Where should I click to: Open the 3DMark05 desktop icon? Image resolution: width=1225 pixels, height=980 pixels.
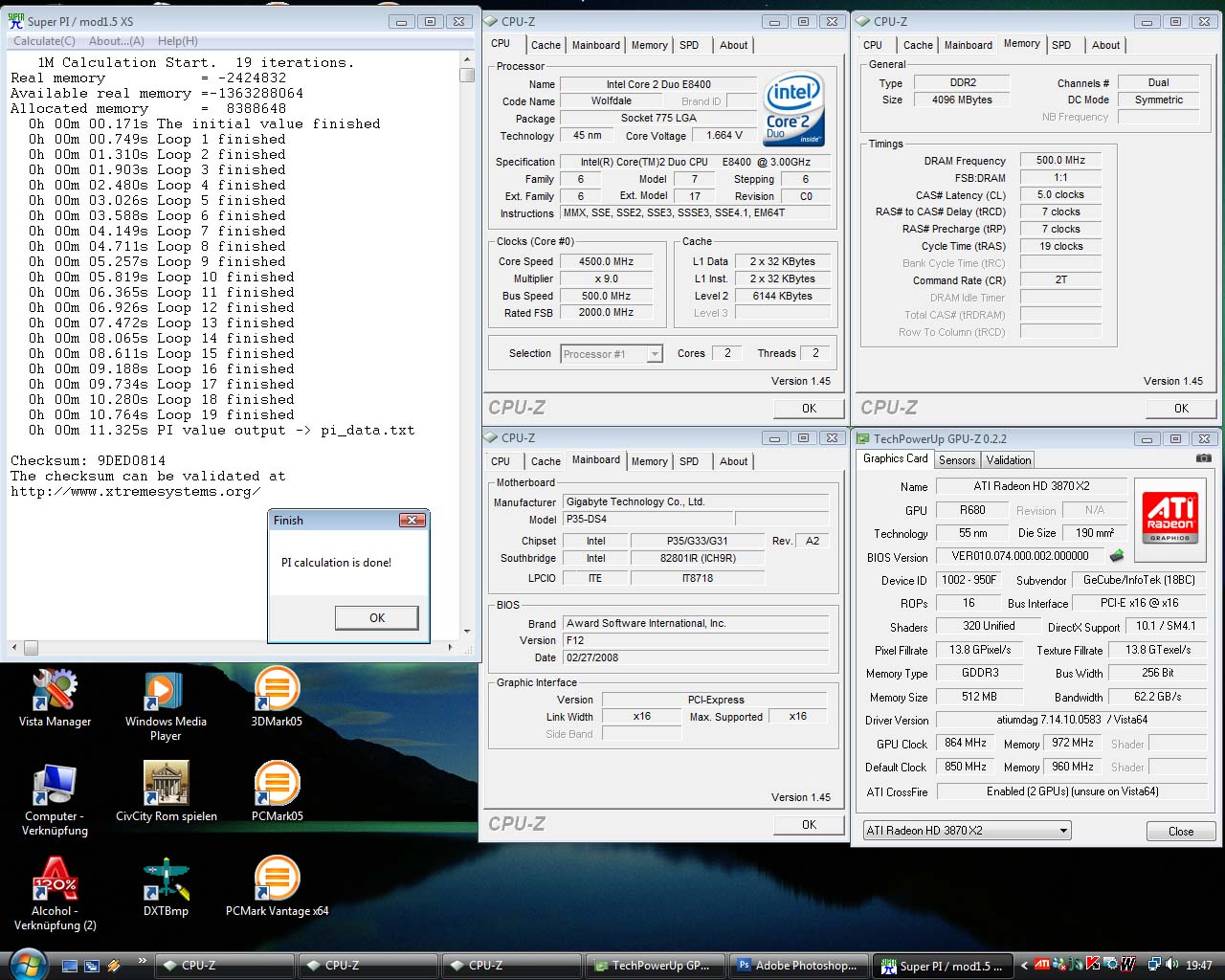tap(277, 699)
